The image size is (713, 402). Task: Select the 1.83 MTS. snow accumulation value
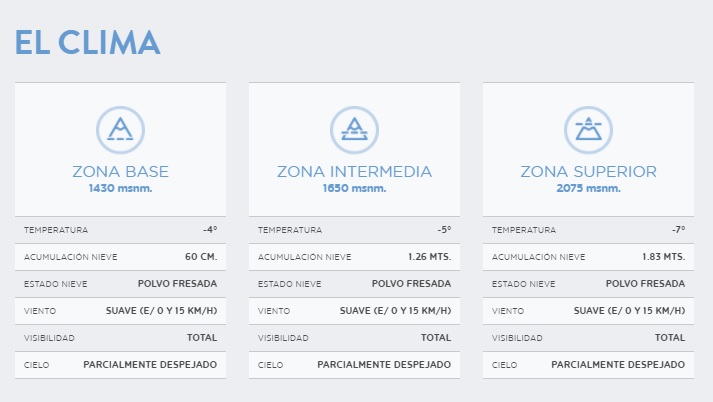[663, 257]
